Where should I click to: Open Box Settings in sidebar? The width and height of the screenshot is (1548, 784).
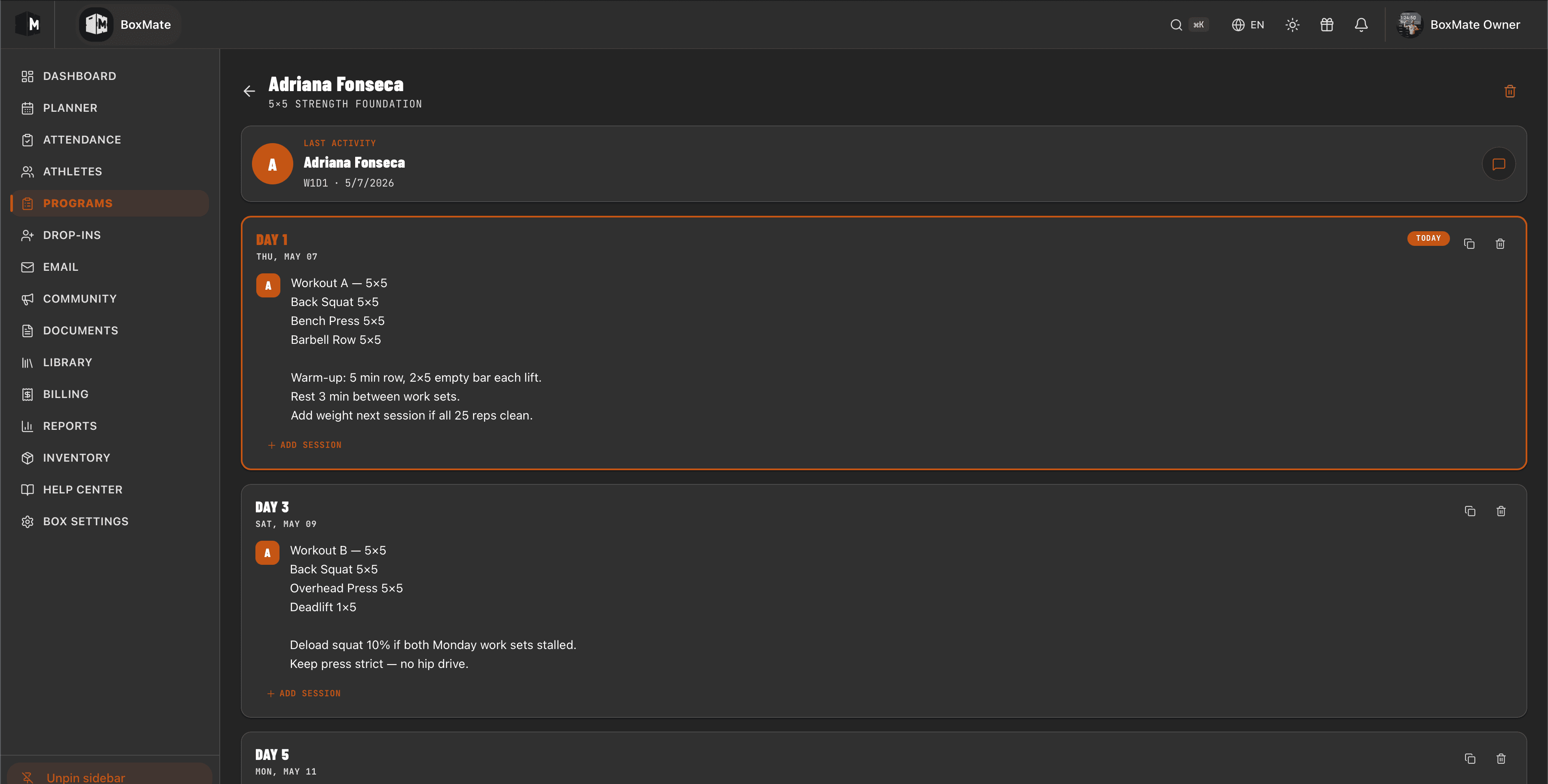click(109, 522)
